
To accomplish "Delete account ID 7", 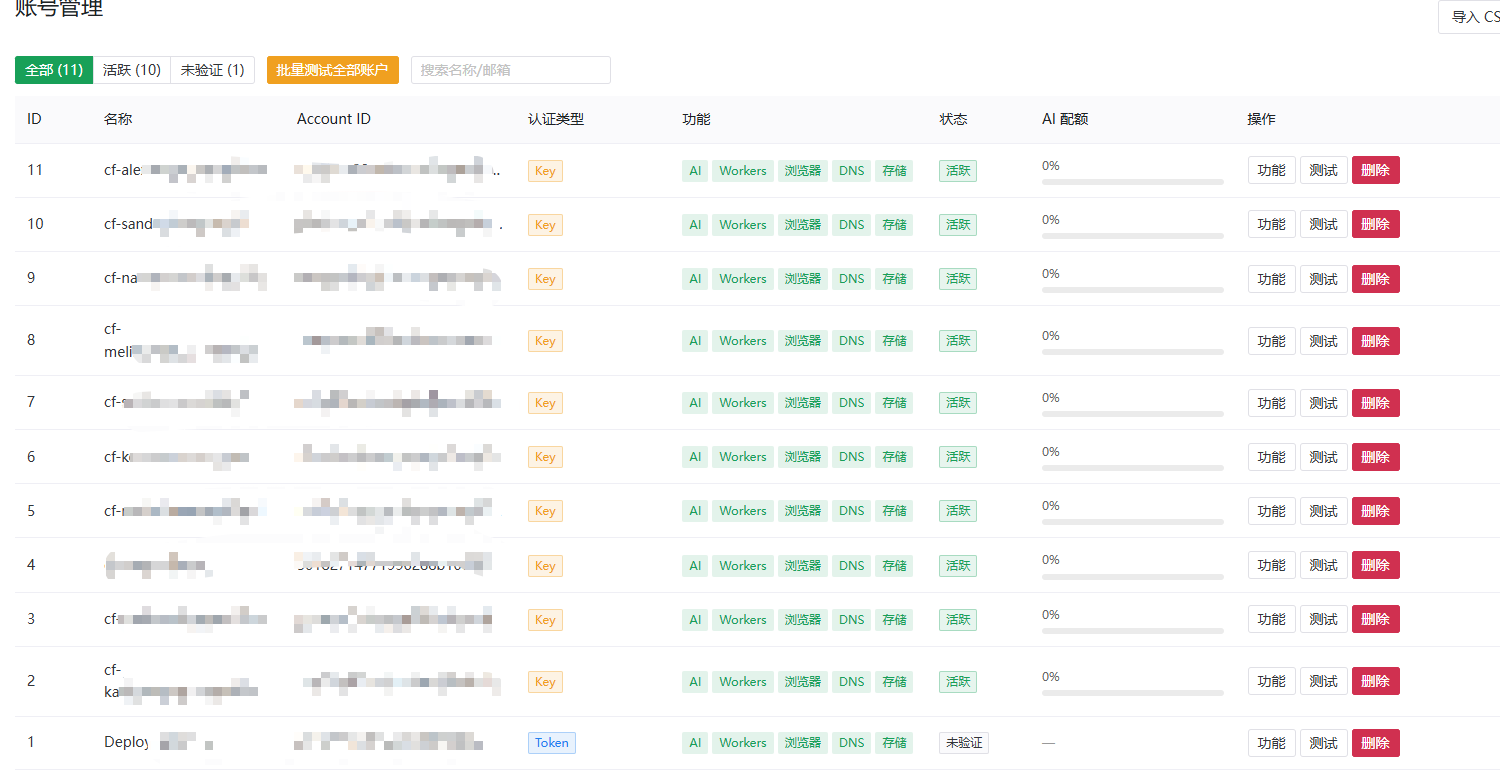I will coord(1376,403).
